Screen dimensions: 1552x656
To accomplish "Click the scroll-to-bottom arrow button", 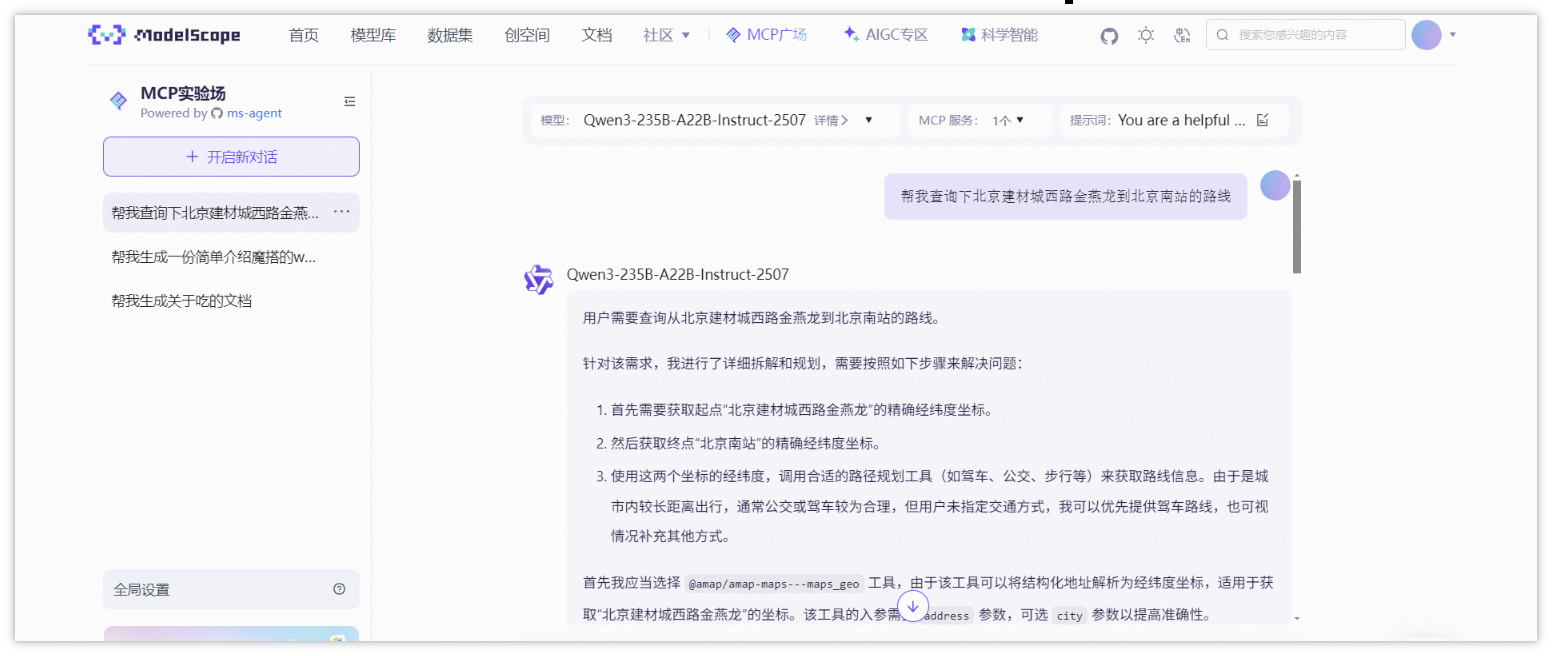I will click(x=913, y=606).
